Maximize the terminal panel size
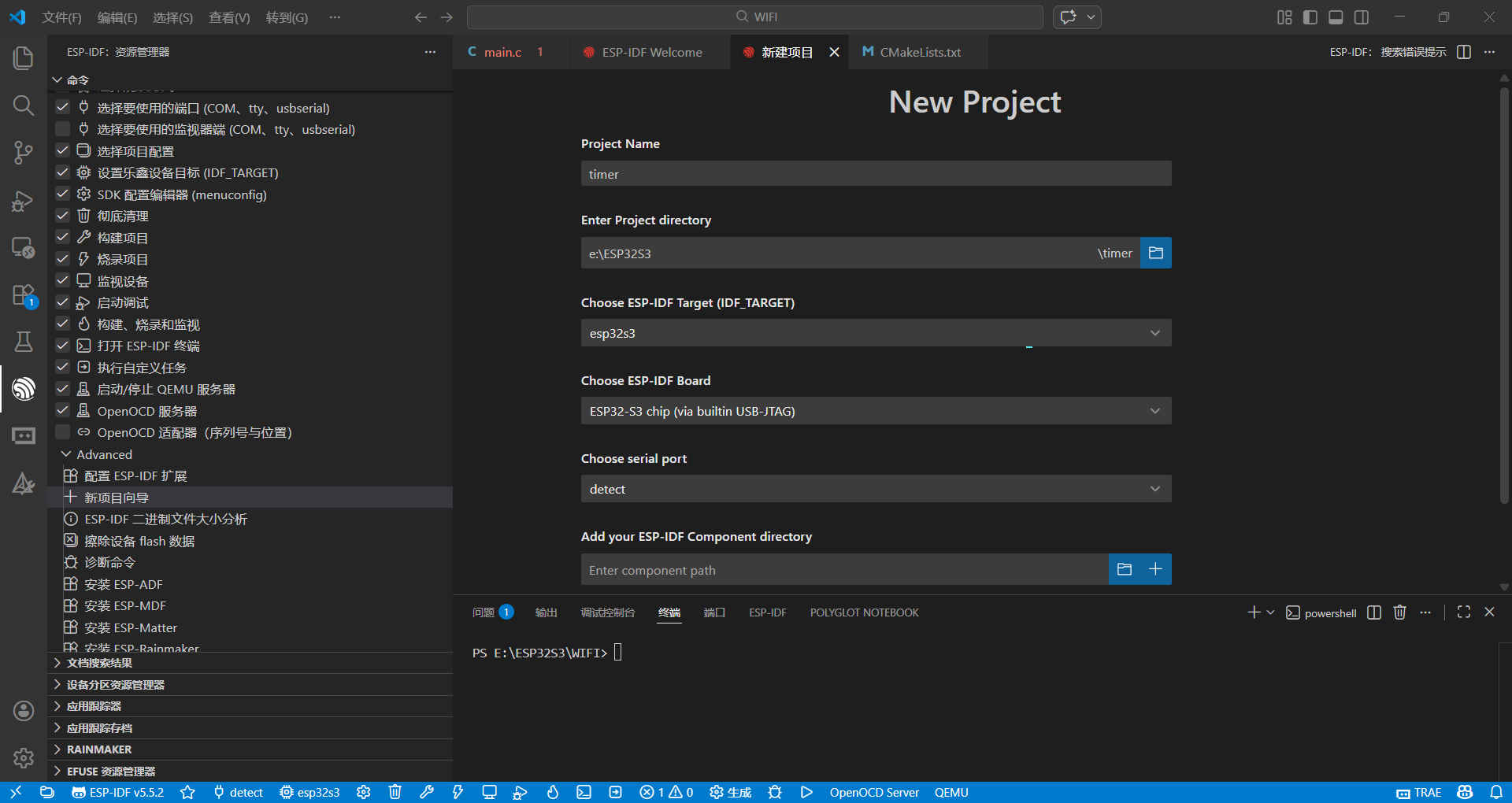1512x803 pixels. point(1464,612)
